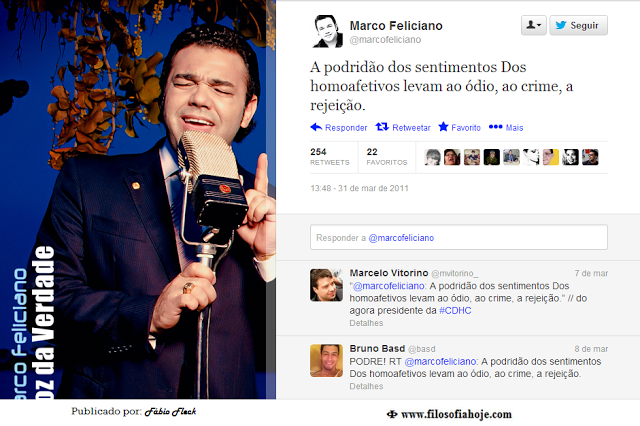Click the Seguir follow button

(578, 25)
